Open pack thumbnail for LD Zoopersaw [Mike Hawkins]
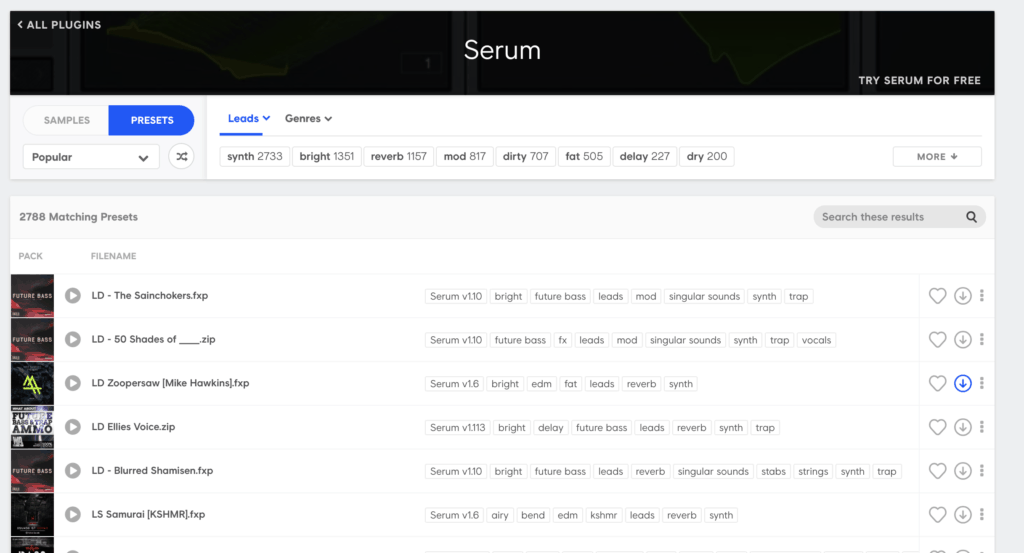This screenshot has height=553, width=1024. tap(32, 383)
